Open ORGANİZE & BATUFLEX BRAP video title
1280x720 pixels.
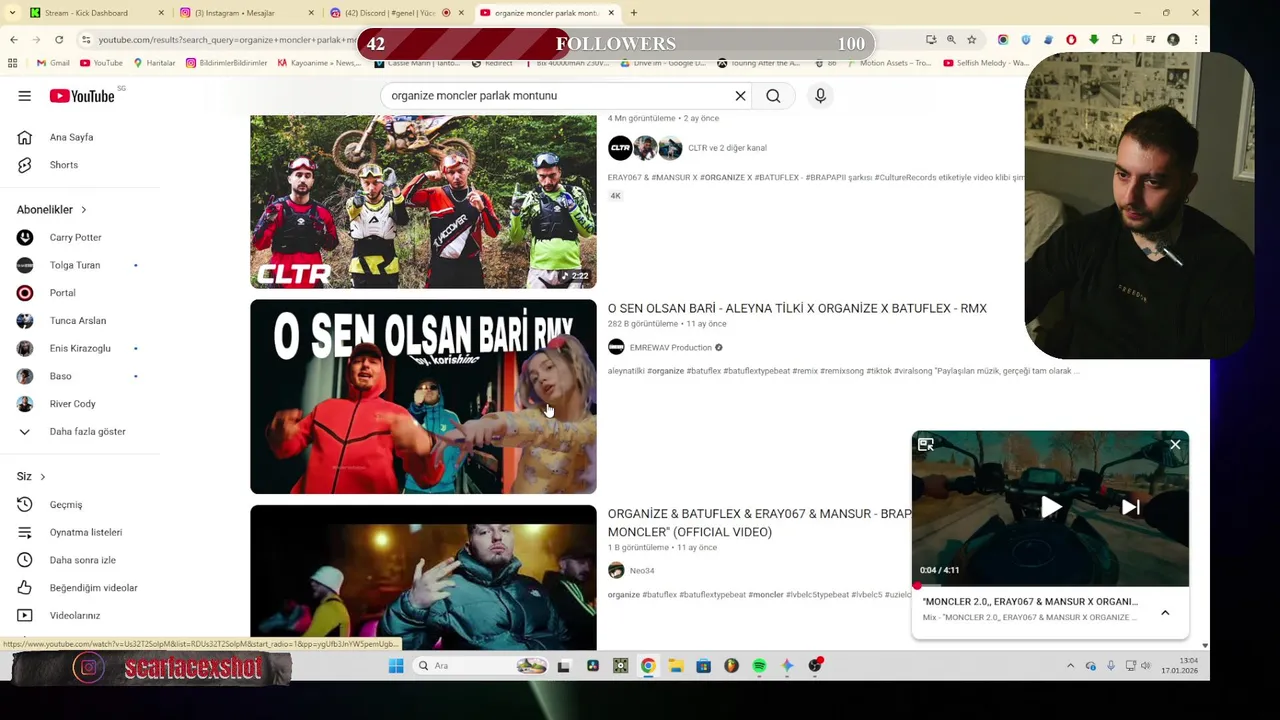pyautogui.click(x=760, y=523)
